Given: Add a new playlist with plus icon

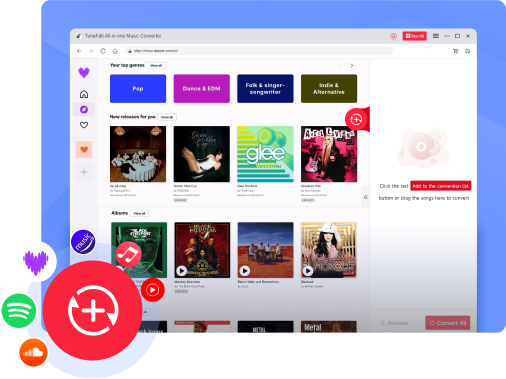Looking at the screenshot, I should tap(84, 172).
